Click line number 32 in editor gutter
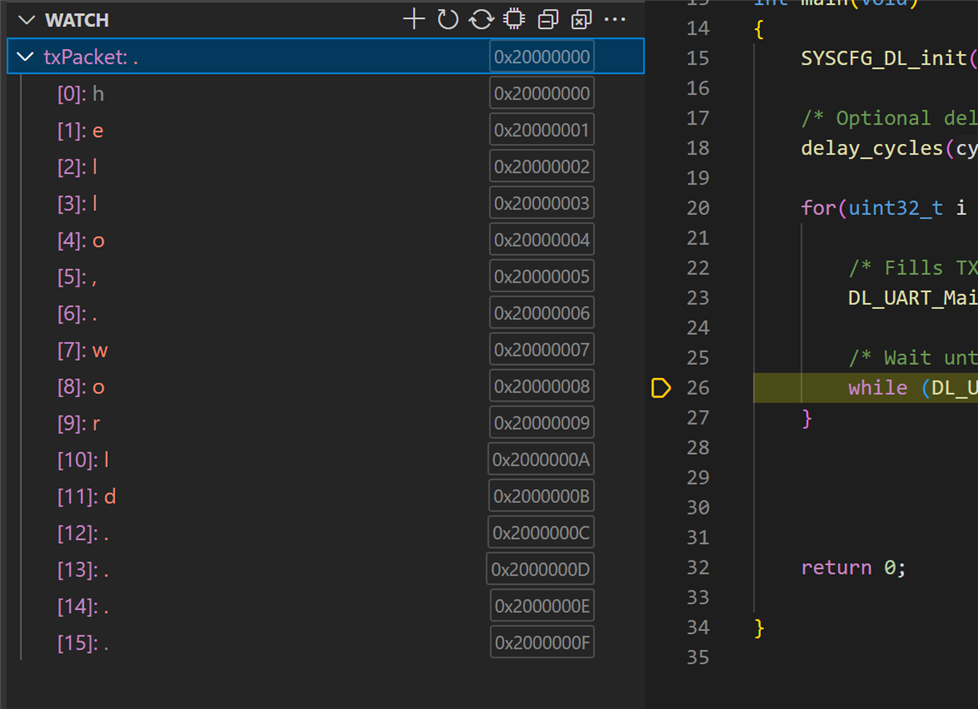The image size is (978, 709). click(698, 568)
